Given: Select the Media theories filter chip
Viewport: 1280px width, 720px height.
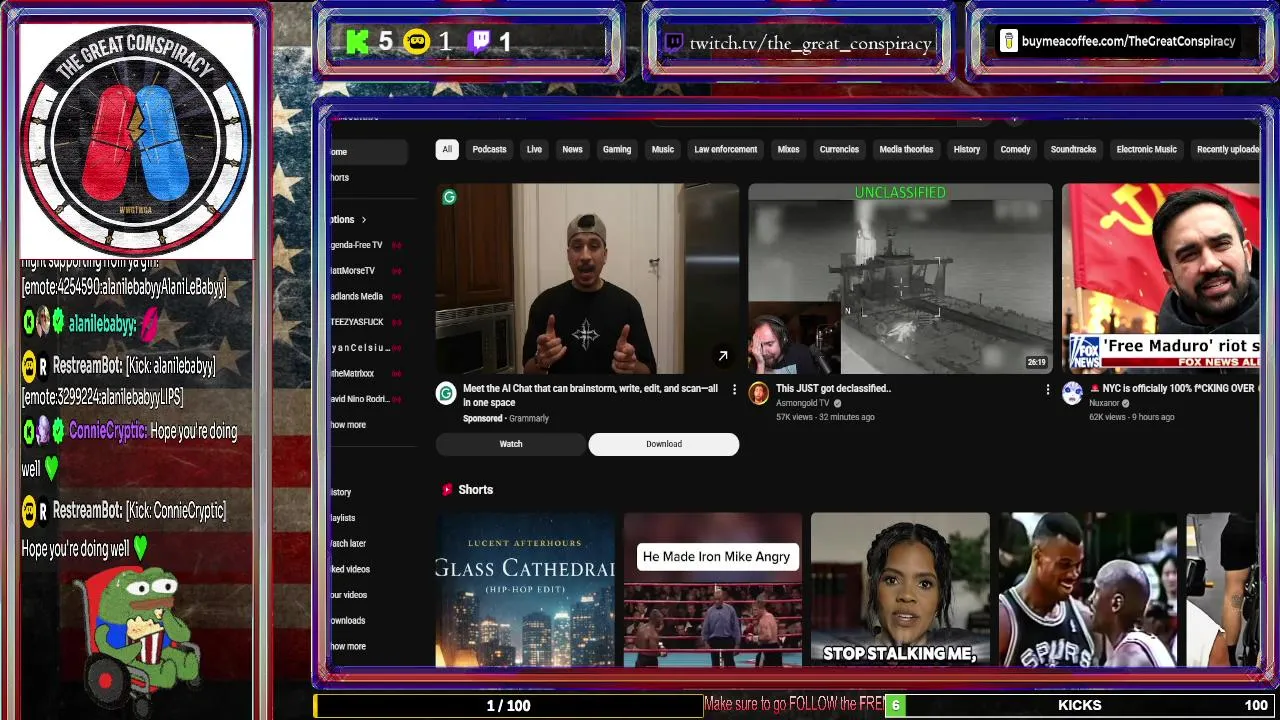Looking at the screenshot, I should pyautogui.click(x=906, y=149).
